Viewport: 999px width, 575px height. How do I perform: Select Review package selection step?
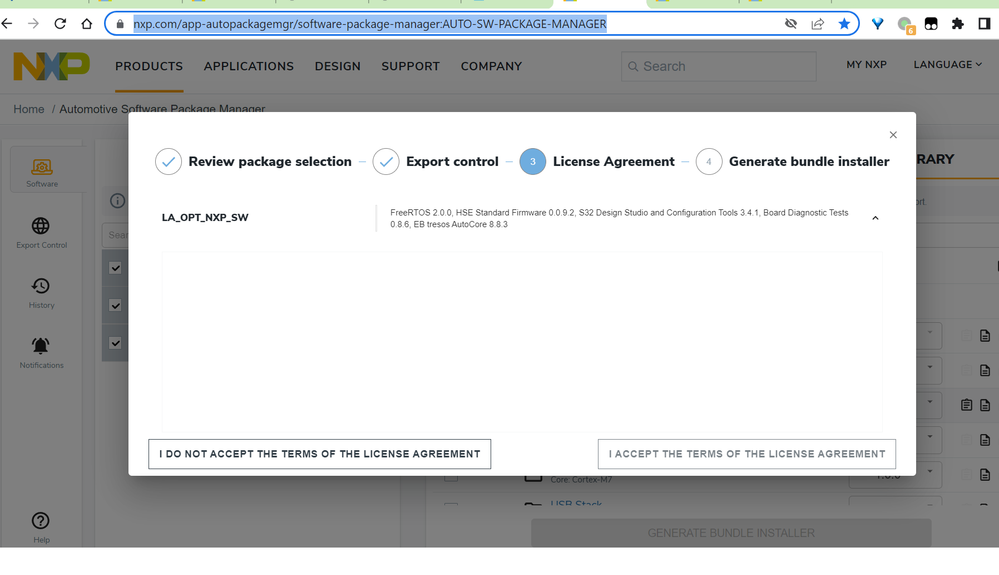(254, 162)
